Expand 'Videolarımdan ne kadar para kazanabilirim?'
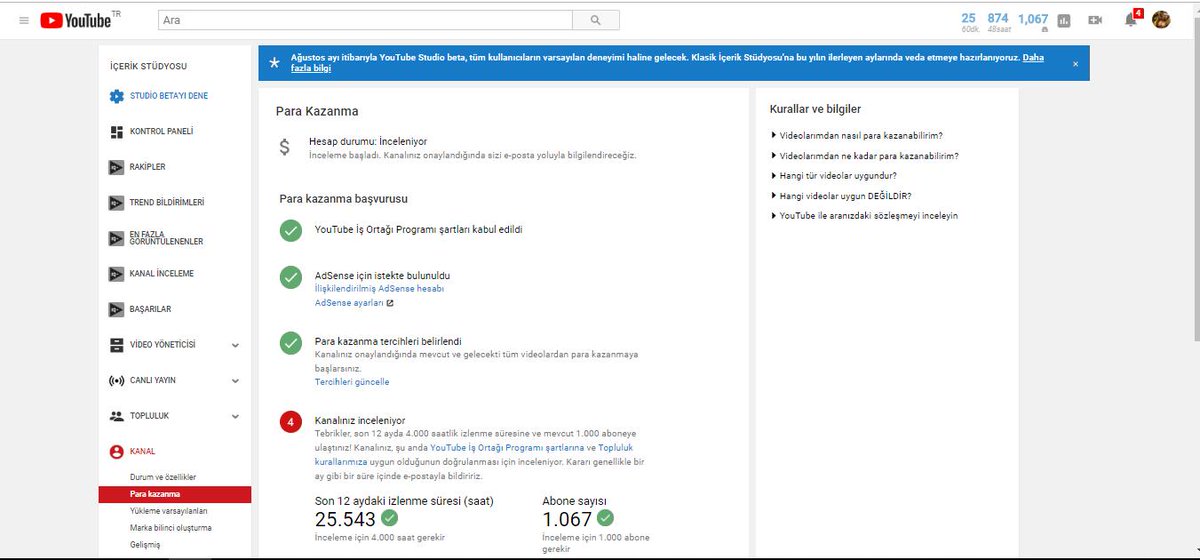 865,155
